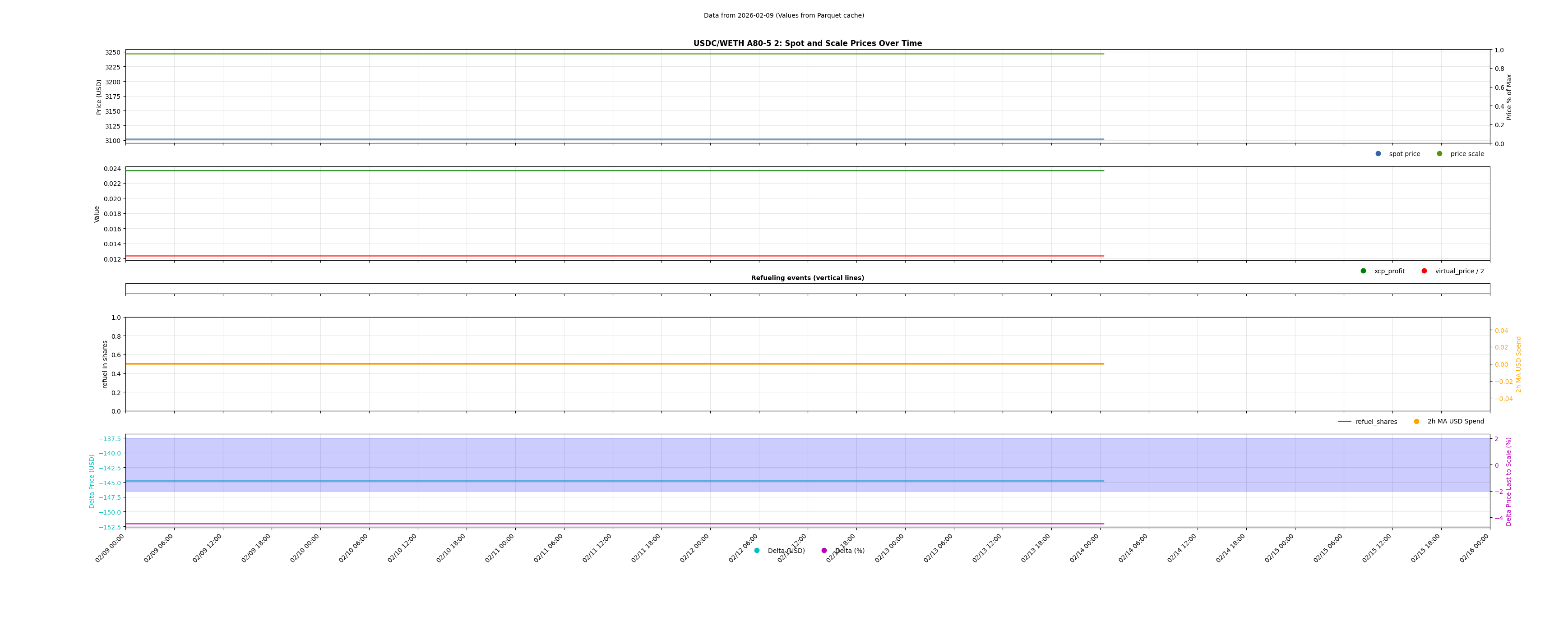Click the 02/09 00:00 x-axis tick label
Screen dimensions: 1568x621
(x=110, y=548)
